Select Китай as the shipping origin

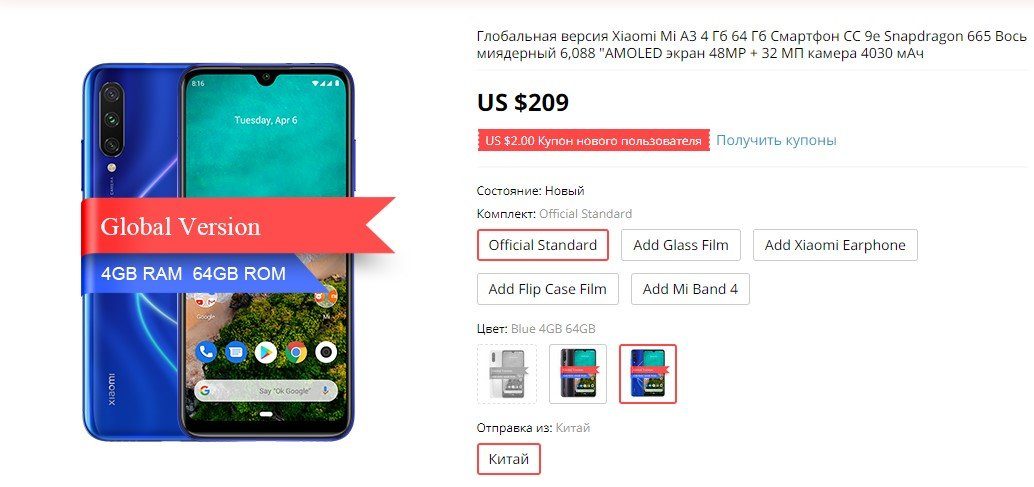(x=508, y=459)
